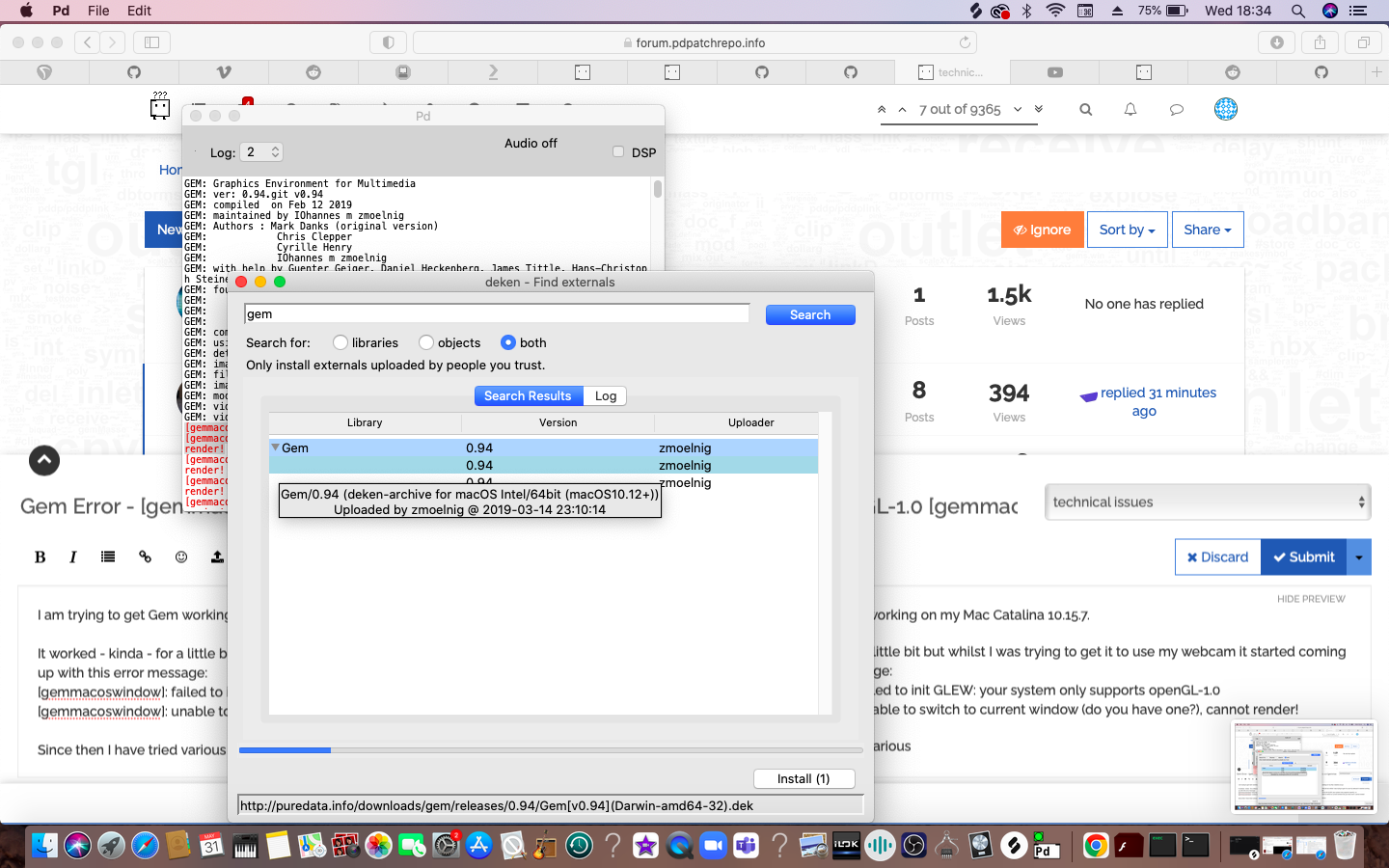Open the technical issues category dropdown
Screen dimensions: 1389x868
[1208, 502]
